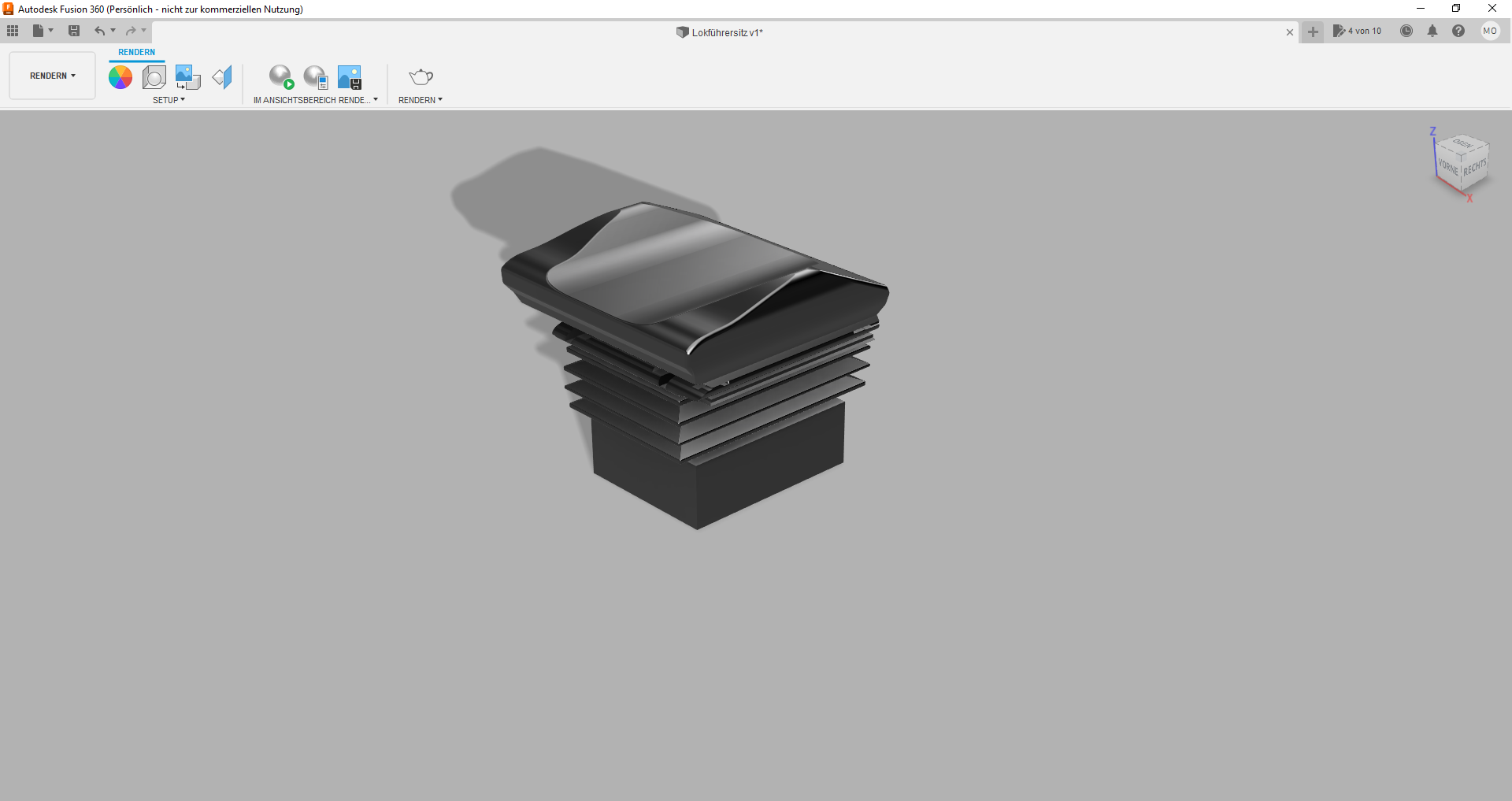Start in-canvas render
Screen dimensions: 1512x801
tap(281, 77)
